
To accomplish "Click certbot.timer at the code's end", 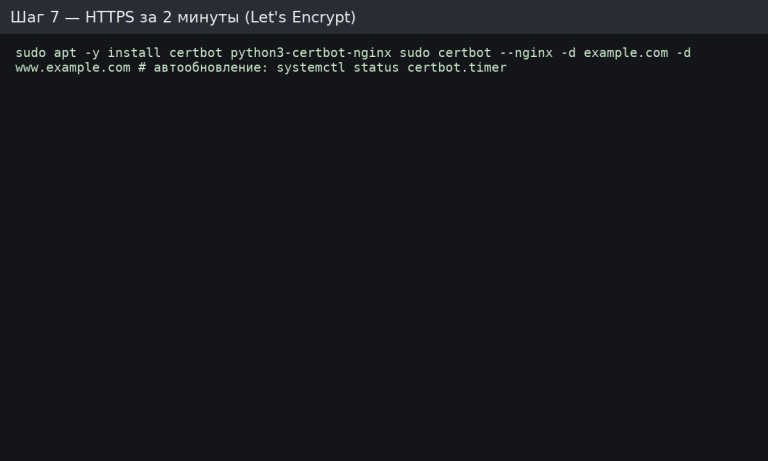I will pyautogui.click(x=456, y=68).
